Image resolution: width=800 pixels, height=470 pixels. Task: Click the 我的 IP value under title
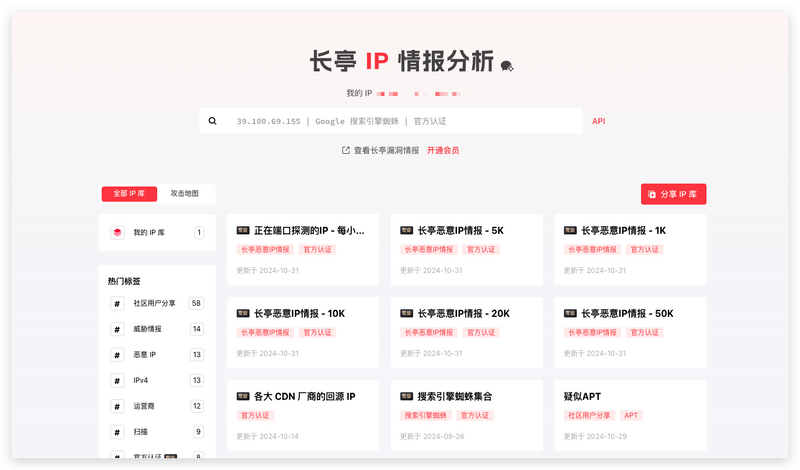(x=426, y=93)
